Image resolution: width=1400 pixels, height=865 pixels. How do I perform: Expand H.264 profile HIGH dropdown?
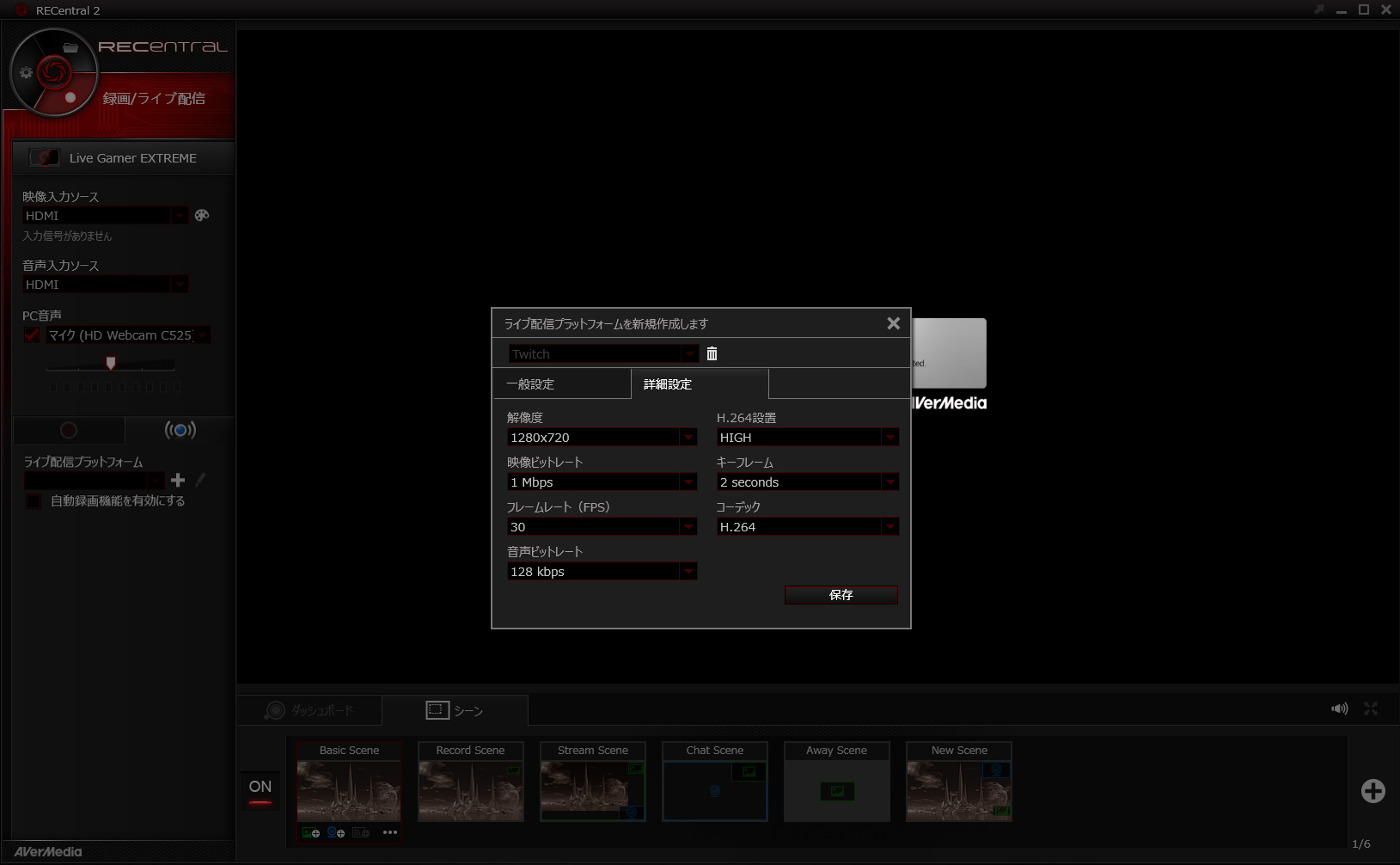tap(890, 438)
